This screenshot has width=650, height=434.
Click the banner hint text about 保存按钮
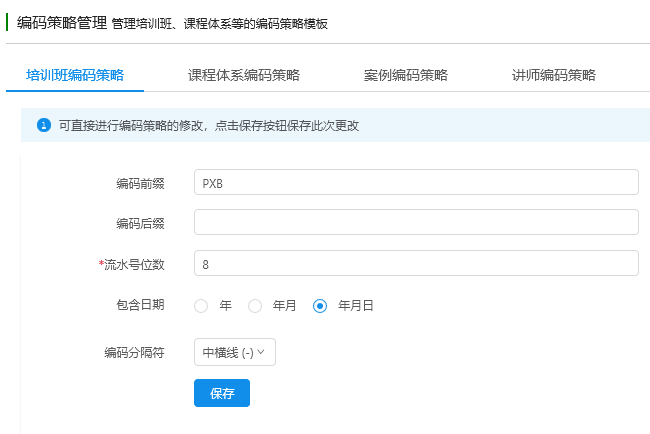(209, 125)
